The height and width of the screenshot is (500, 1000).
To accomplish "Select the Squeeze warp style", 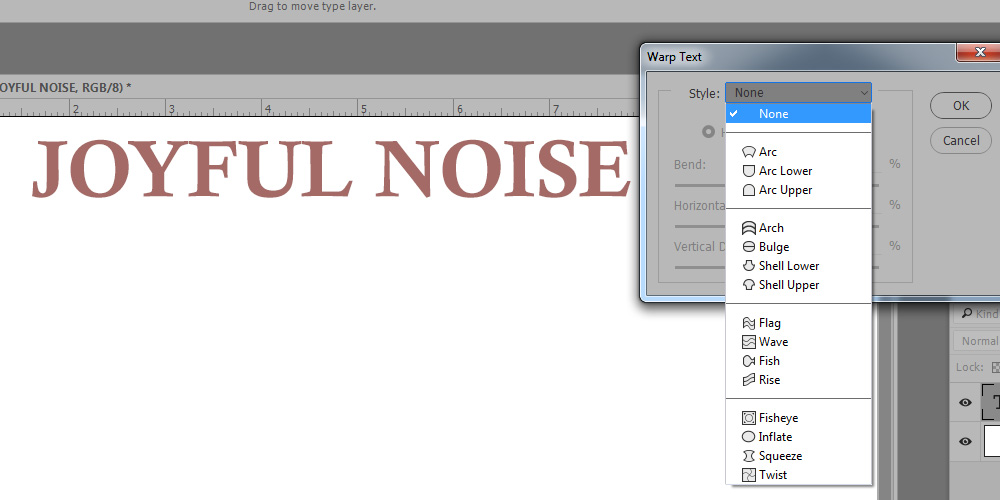I will pyautogui.click(x=798, y=456).
